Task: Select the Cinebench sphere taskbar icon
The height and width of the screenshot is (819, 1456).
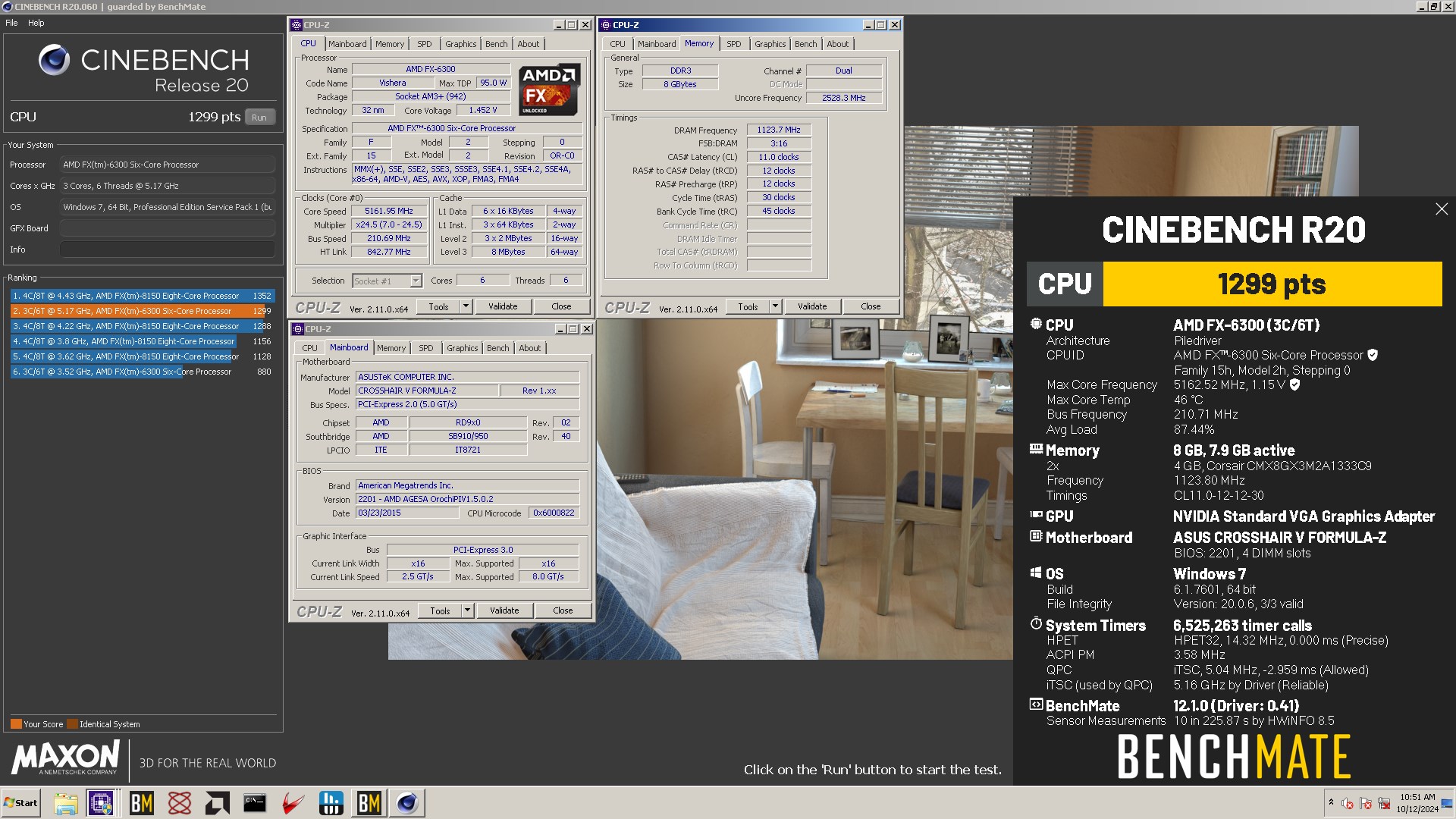Action: pyautogui.click(x=407, y=803)
